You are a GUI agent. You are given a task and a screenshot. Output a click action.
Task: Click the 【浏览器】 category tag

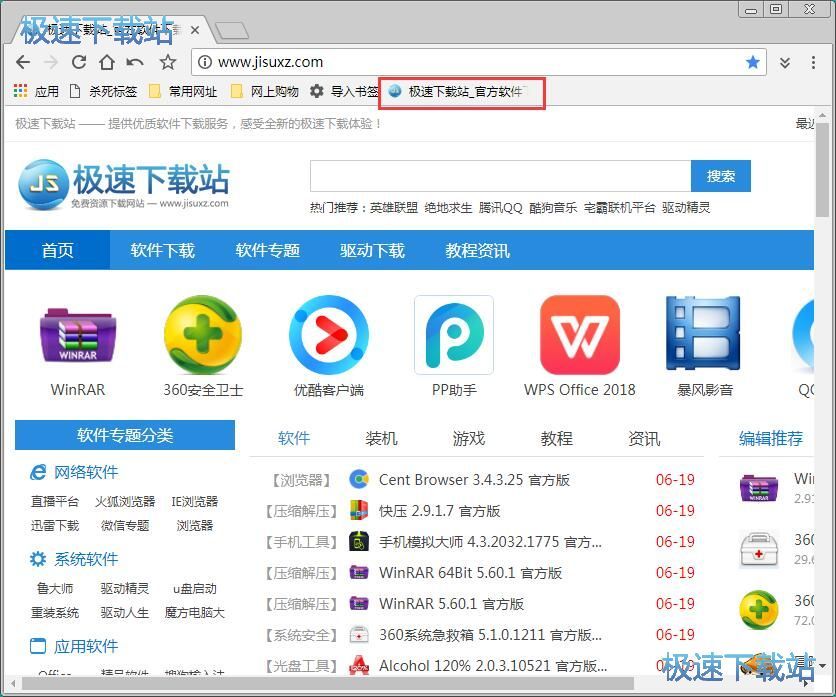tap(301, 480)
